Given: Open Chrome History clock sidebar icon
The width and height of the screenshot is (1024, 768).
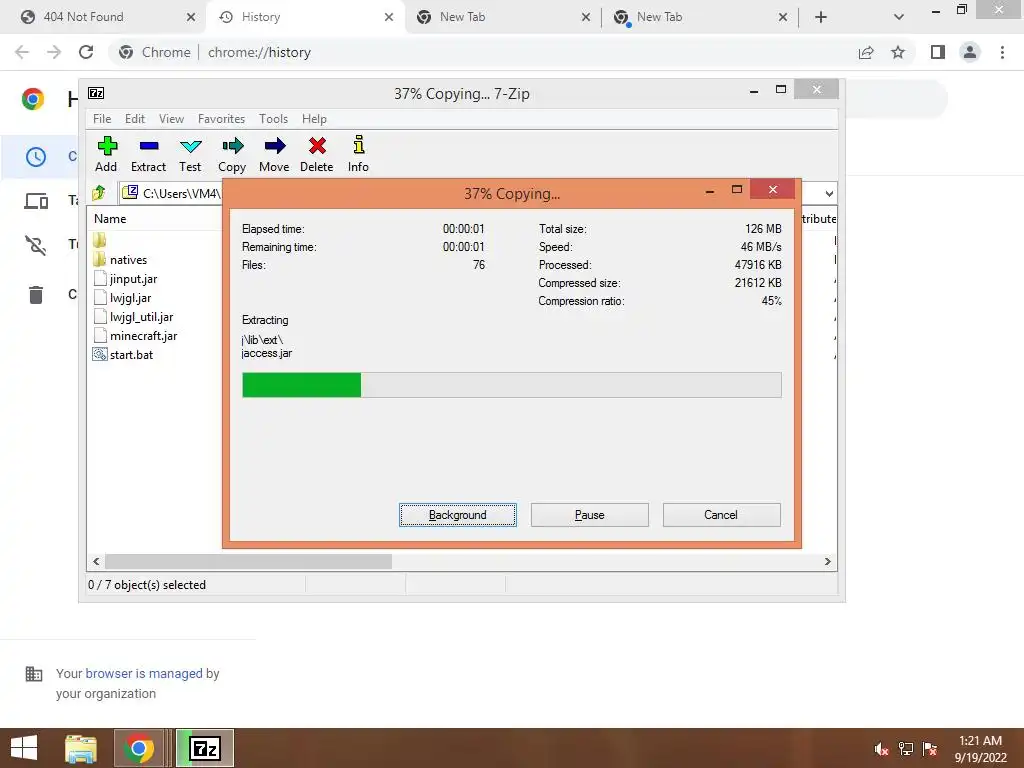Looking at the screenshot, I should 36,157.
